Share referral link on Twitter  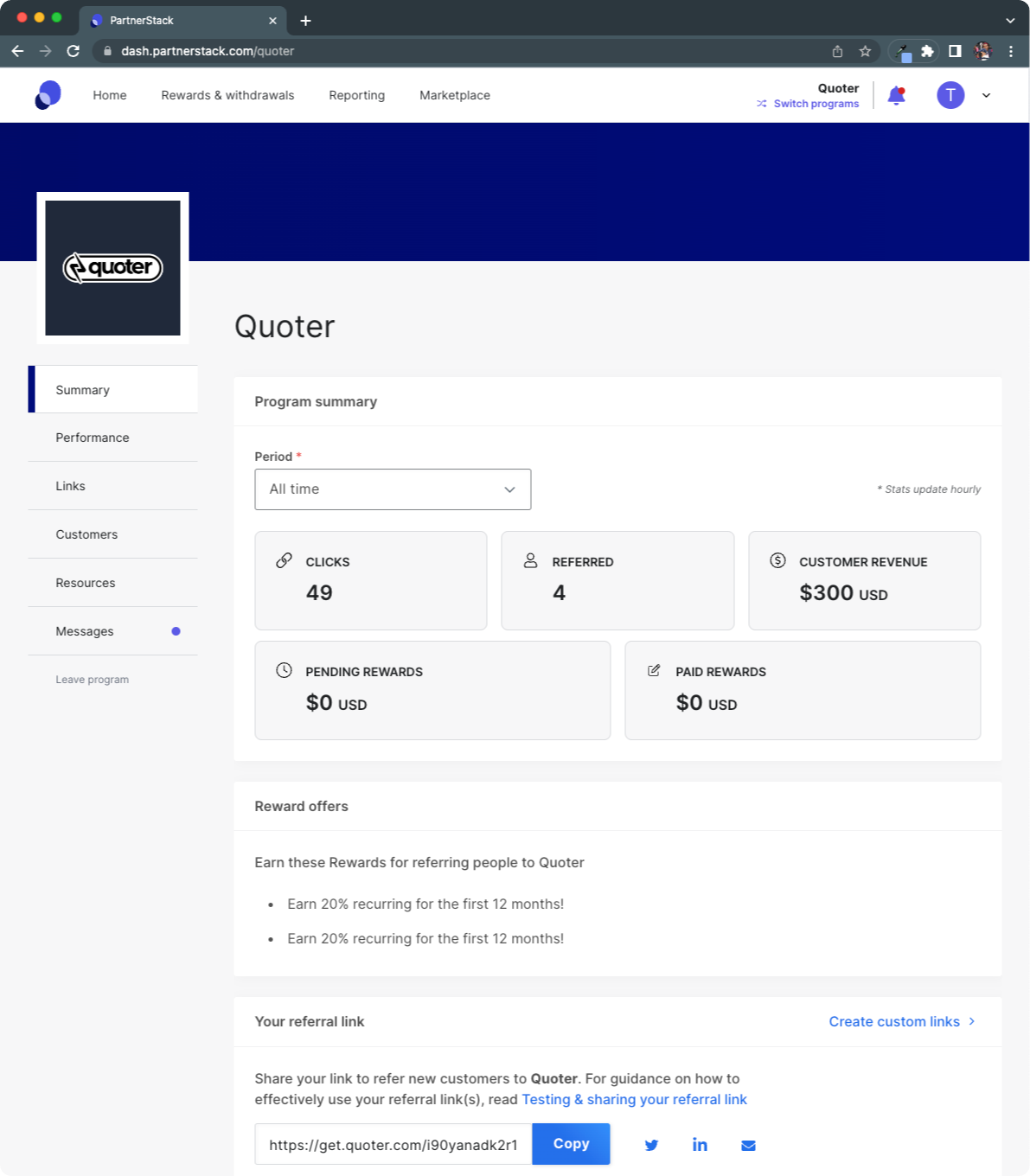[x=651, y=1145]
